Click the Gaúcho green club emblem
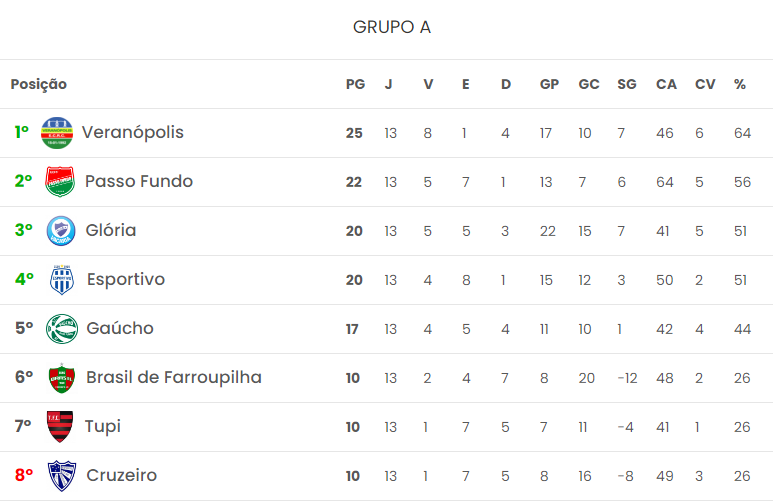The width and height of the screenshot is (779, 501). pos(62,329)
